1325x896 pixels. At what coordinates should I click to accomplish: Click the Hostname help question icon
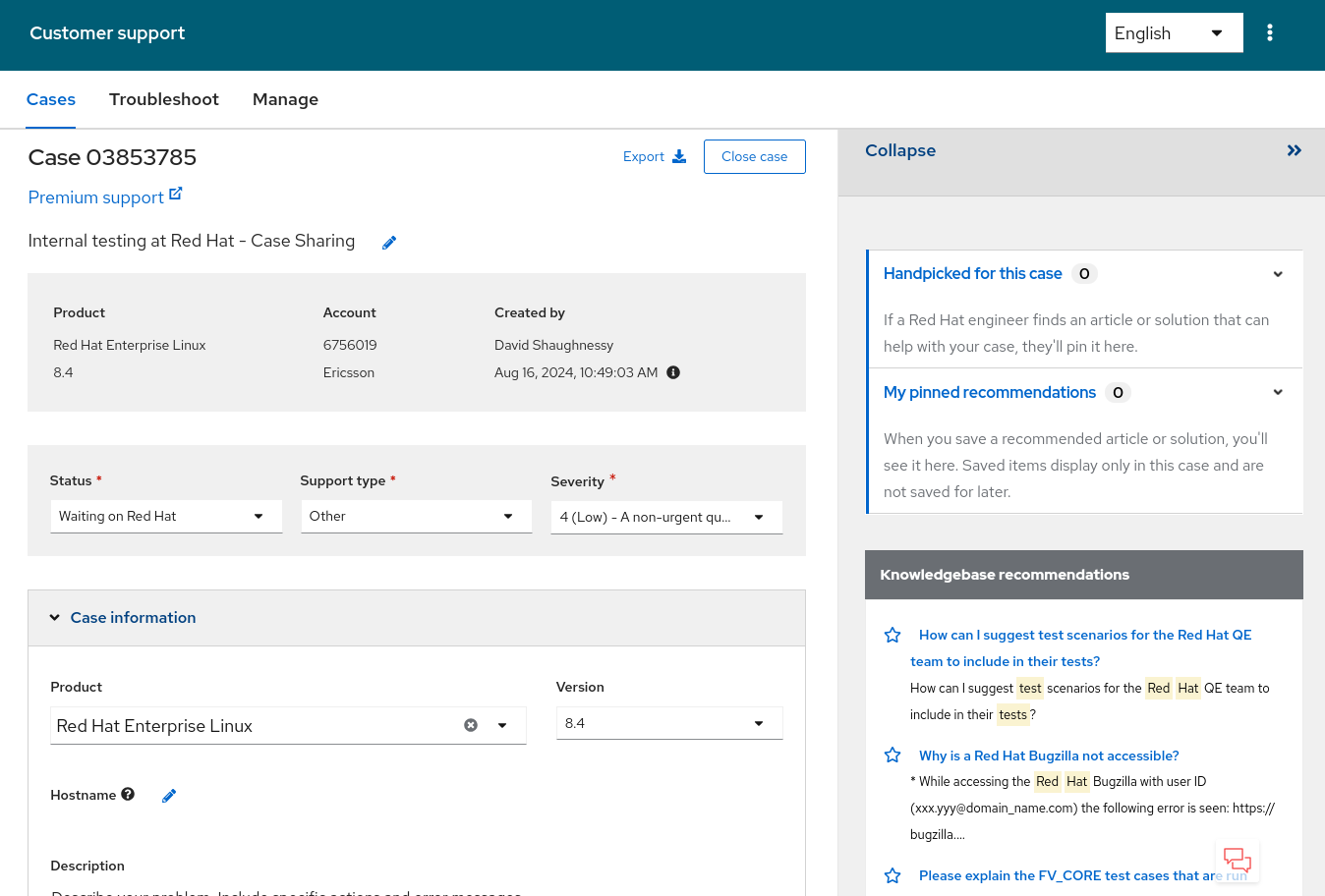tap(128, 794)
